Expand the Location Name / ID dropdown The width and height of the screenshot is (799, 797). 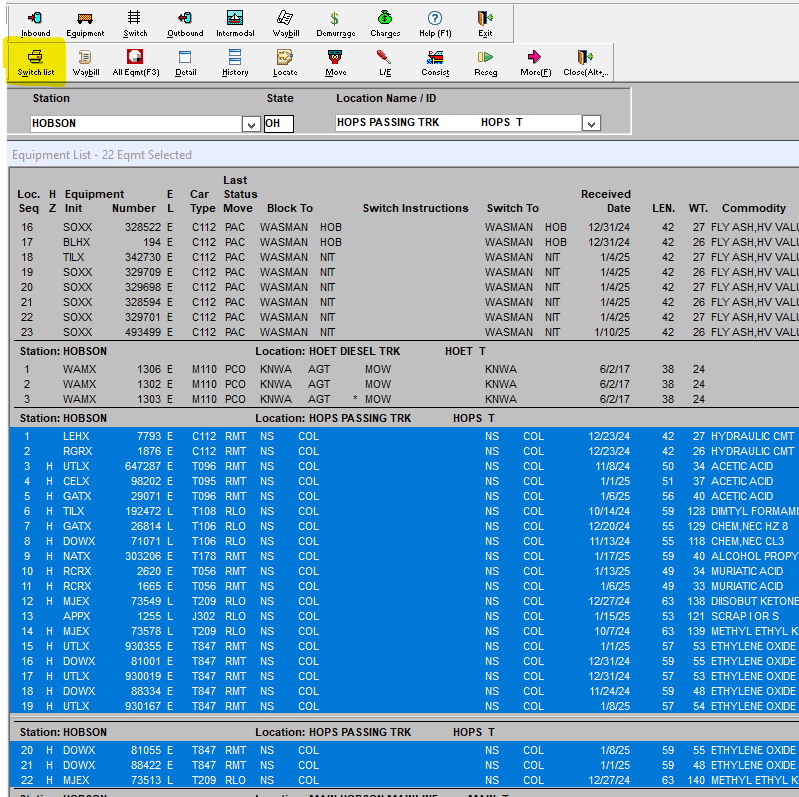pyautogui.click(x=591, y=123)
